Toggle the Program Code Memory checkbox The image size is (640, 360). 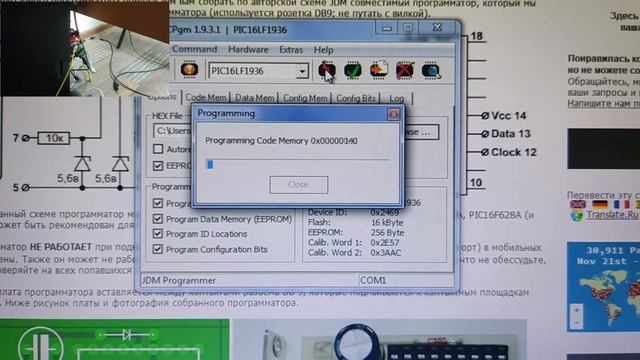tap(158, 203)
